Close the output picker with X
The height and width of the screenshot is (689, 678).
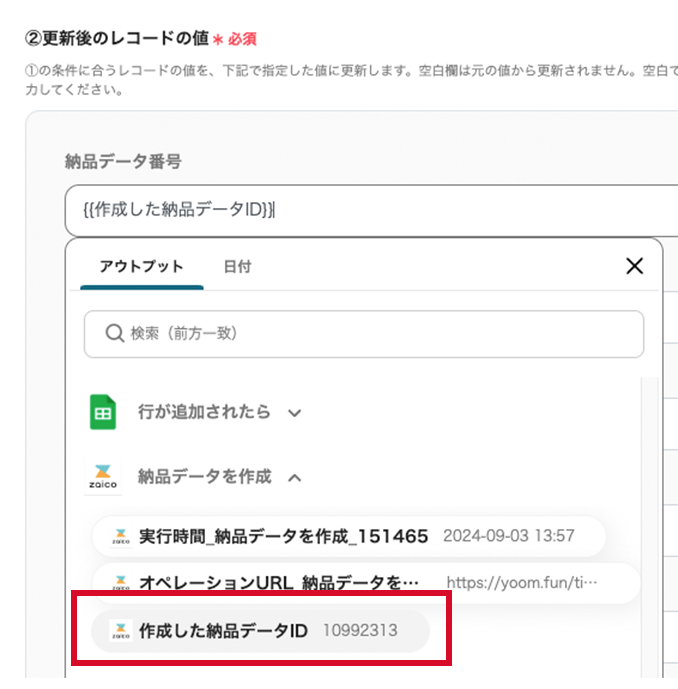pyautogui.click(x=634, y=266)
